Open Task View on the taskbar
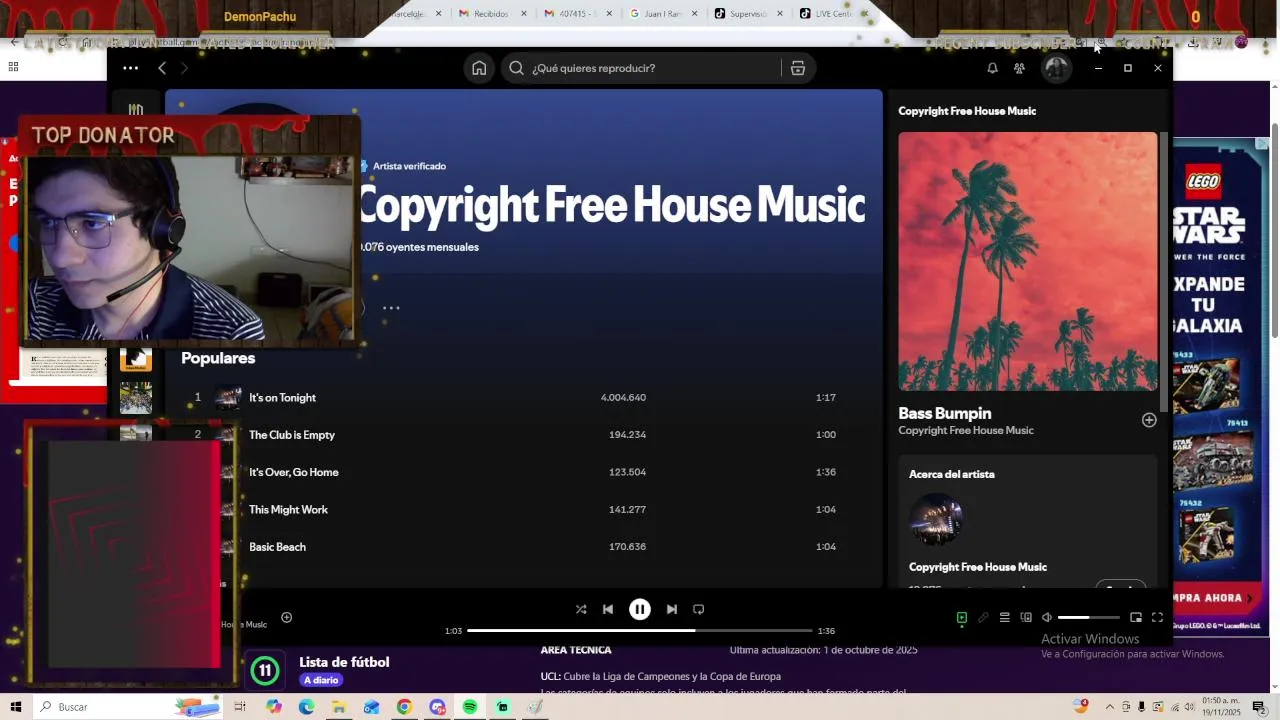 coord(240,707)
